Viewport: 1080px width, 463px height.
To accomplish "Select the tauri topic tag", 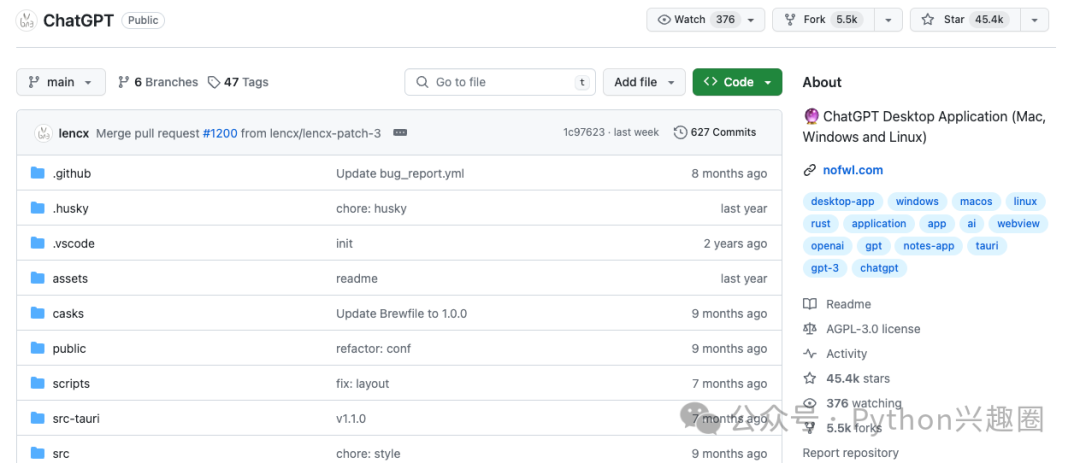I will 987,245.
